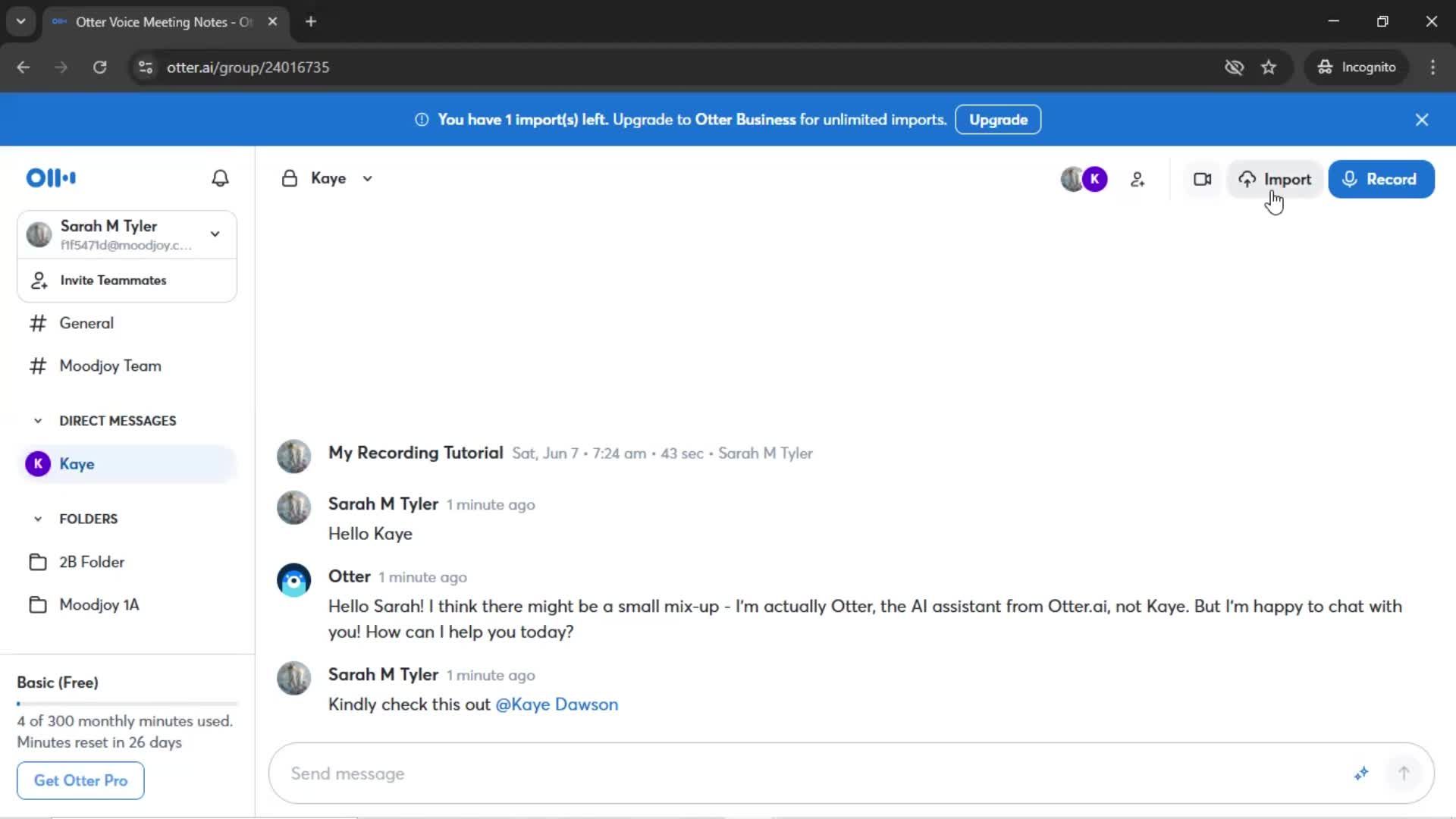
Task: Click the info icon in the banner
Action: pos(422,120)
